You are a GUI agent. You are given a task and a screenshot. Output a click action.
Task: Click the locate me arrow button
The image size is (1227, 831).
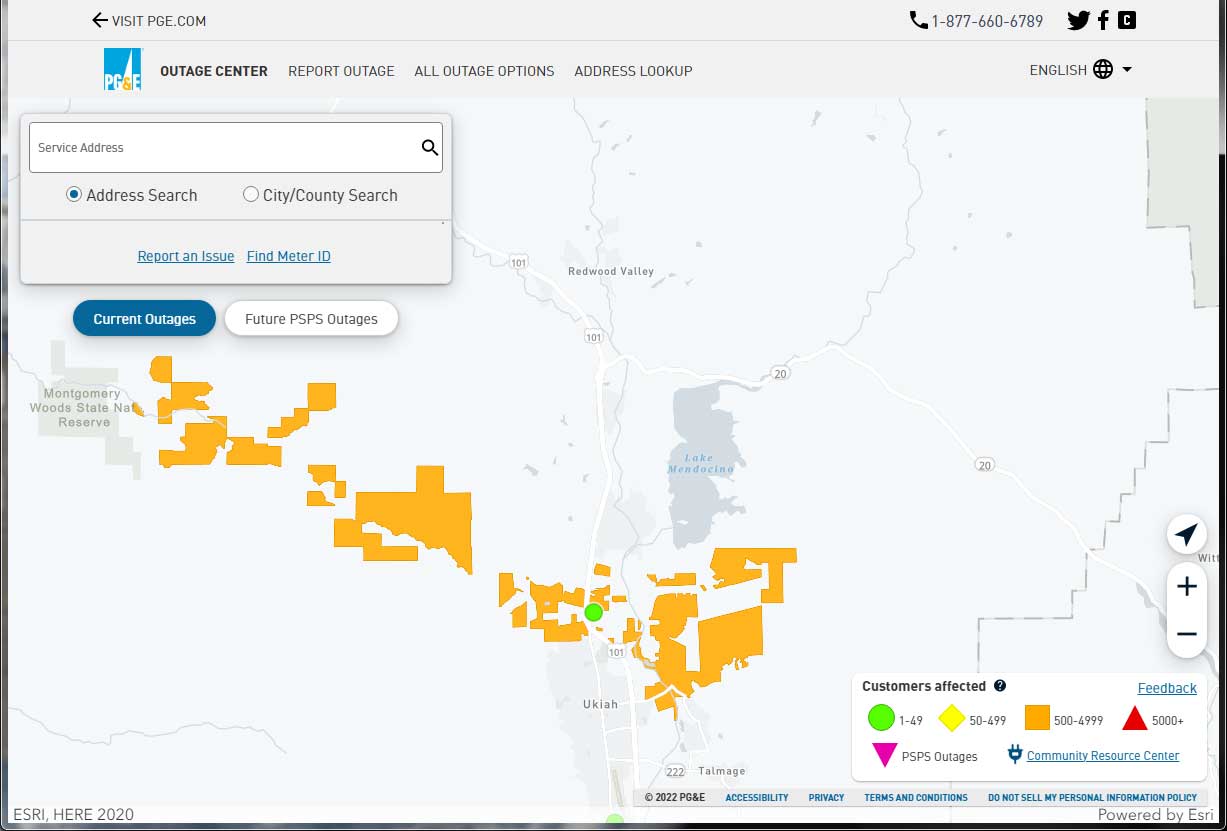click(1186, 535)
